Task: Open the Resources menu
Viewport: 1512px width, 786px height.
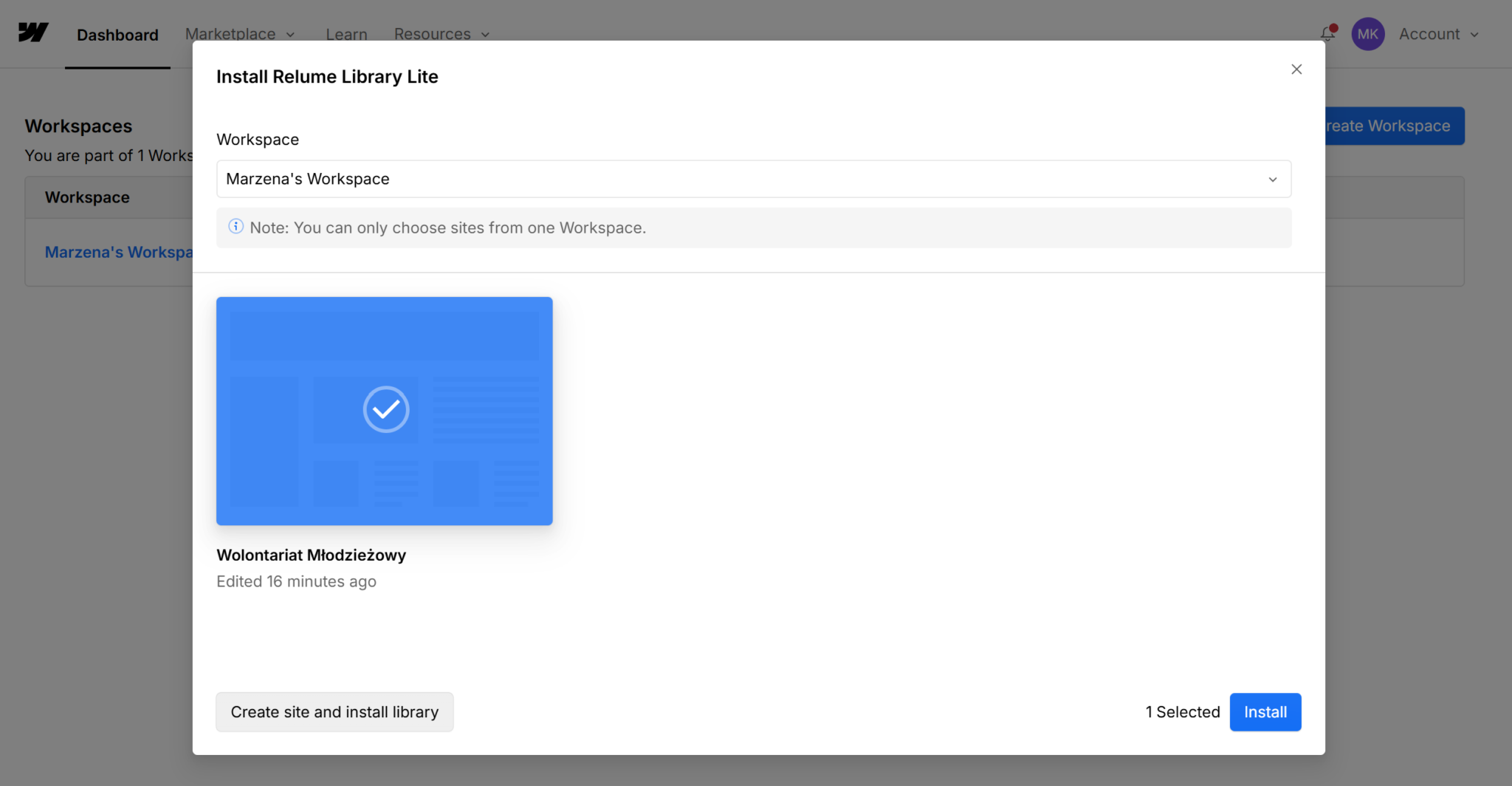Action: [x=441, y=34]
